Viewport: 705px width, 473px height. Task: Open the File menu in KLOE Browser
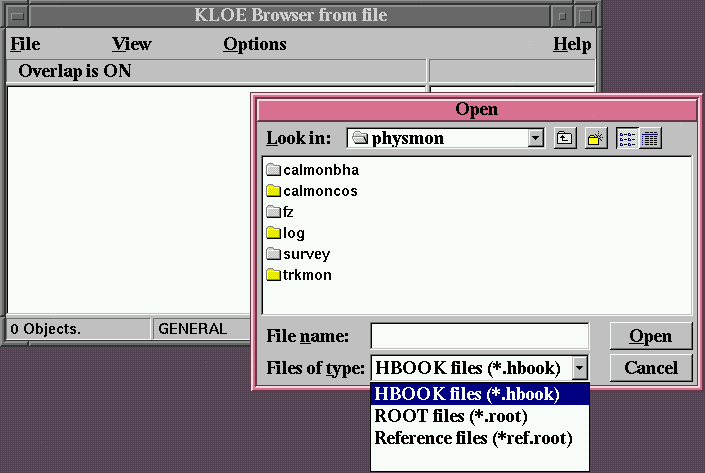pos(25,44)
